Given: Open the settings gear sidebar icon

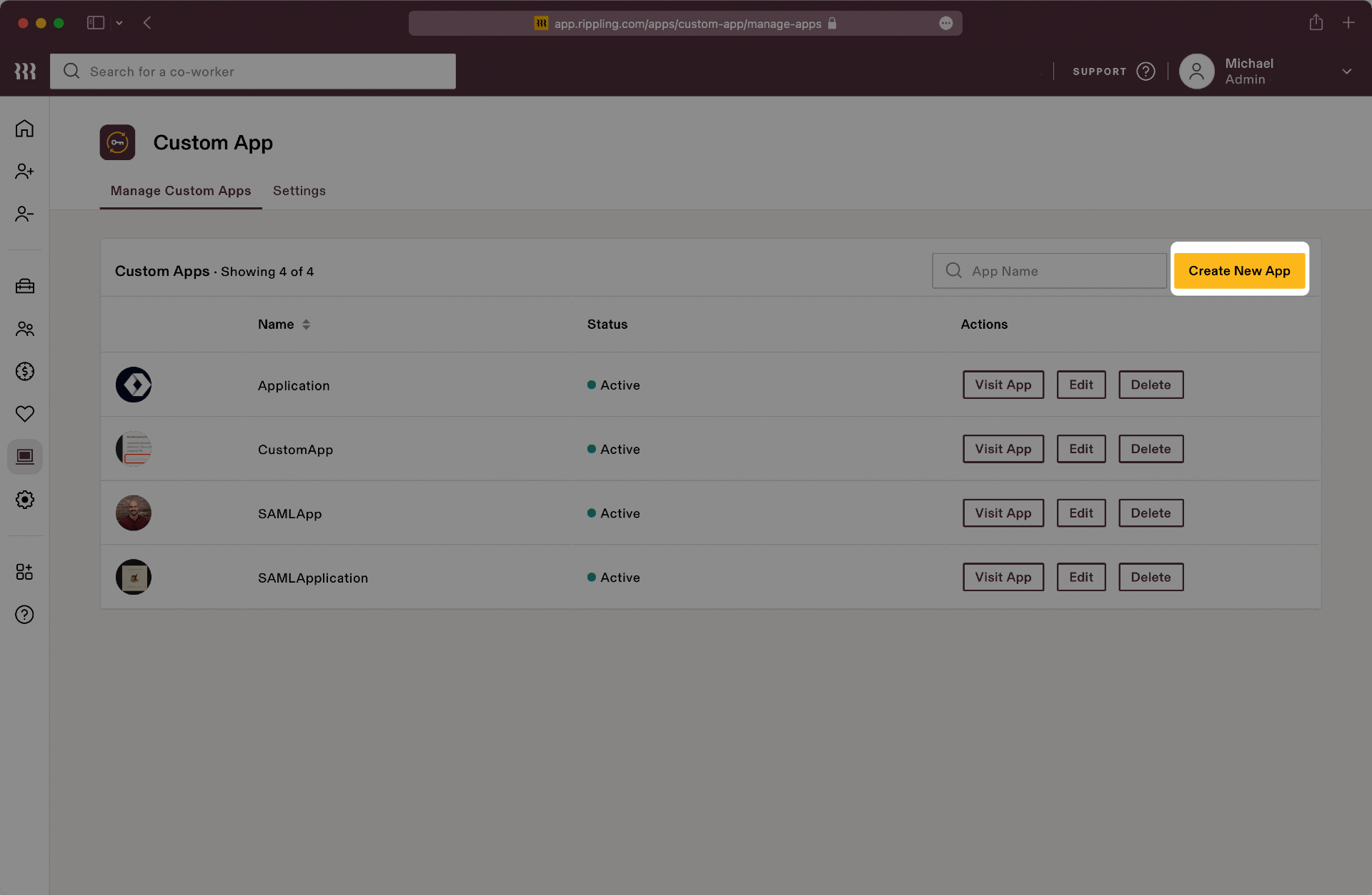Looking at the screenshot, I should tap(24, 500).
